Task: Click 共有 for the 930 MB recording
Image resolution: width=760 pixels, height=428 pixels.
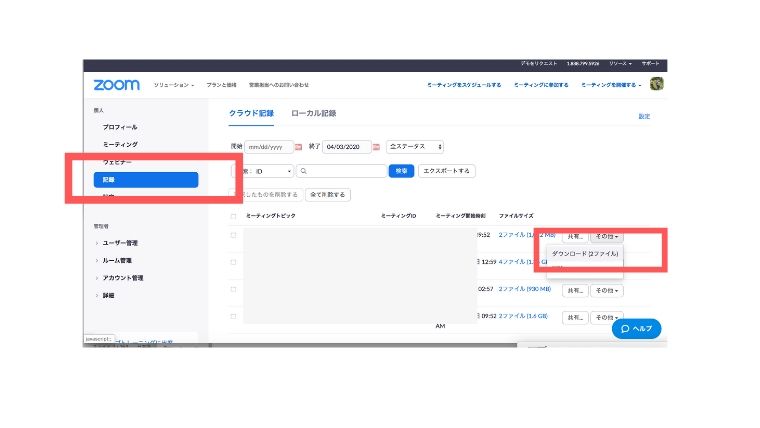Action: click(575, 290)
